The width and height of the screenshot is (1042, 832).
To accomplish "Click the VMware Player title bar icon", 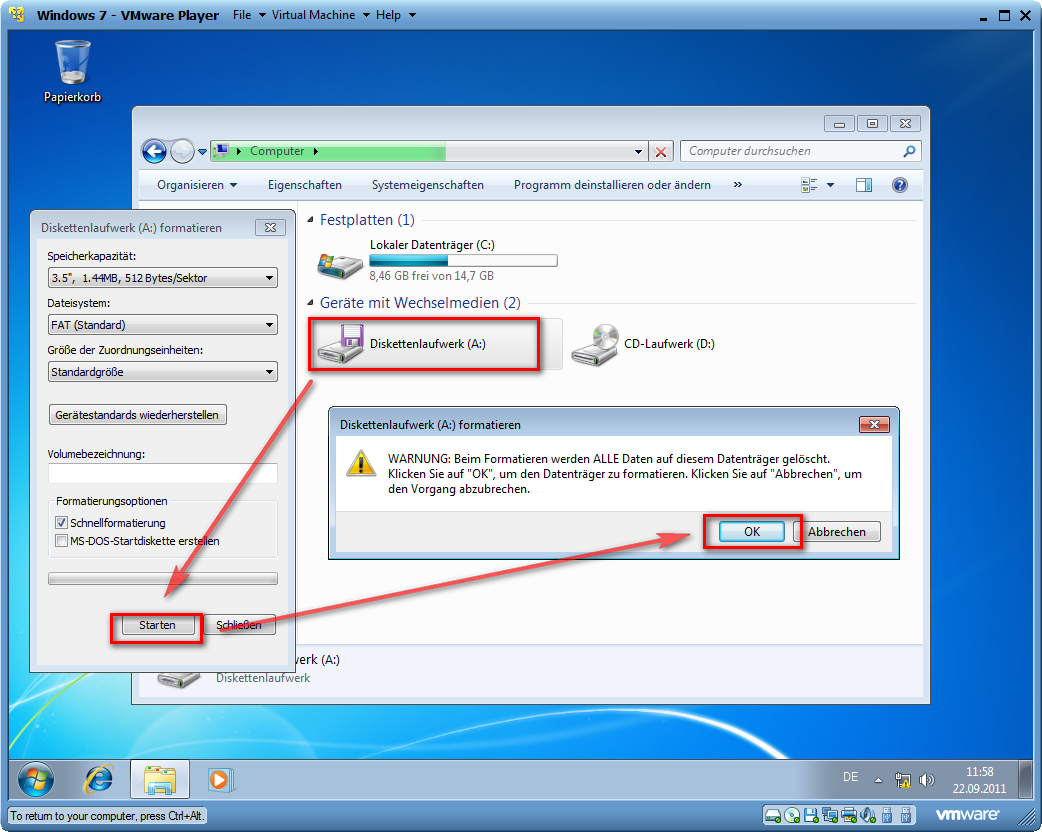I will pos(17,15).
